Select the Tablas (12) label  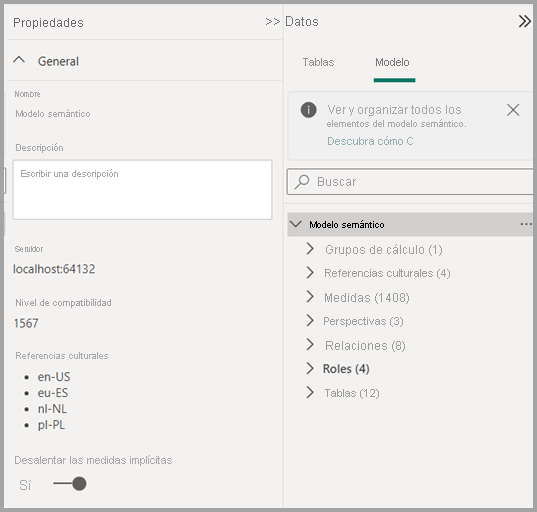click(352, 393)
